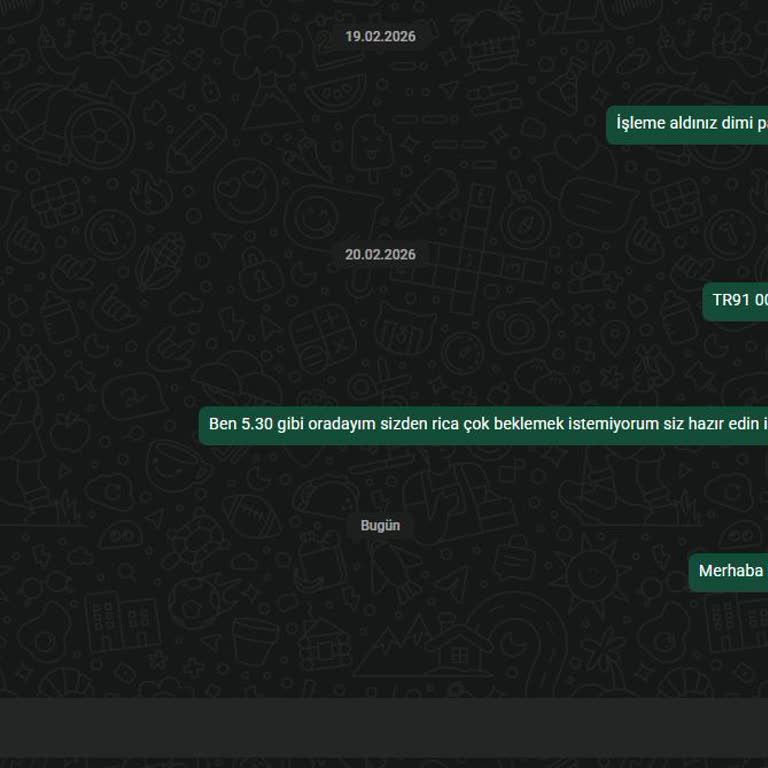768x768 pixels.
Task: Select the Merhaba message bubble
Action: click(728, 572)
